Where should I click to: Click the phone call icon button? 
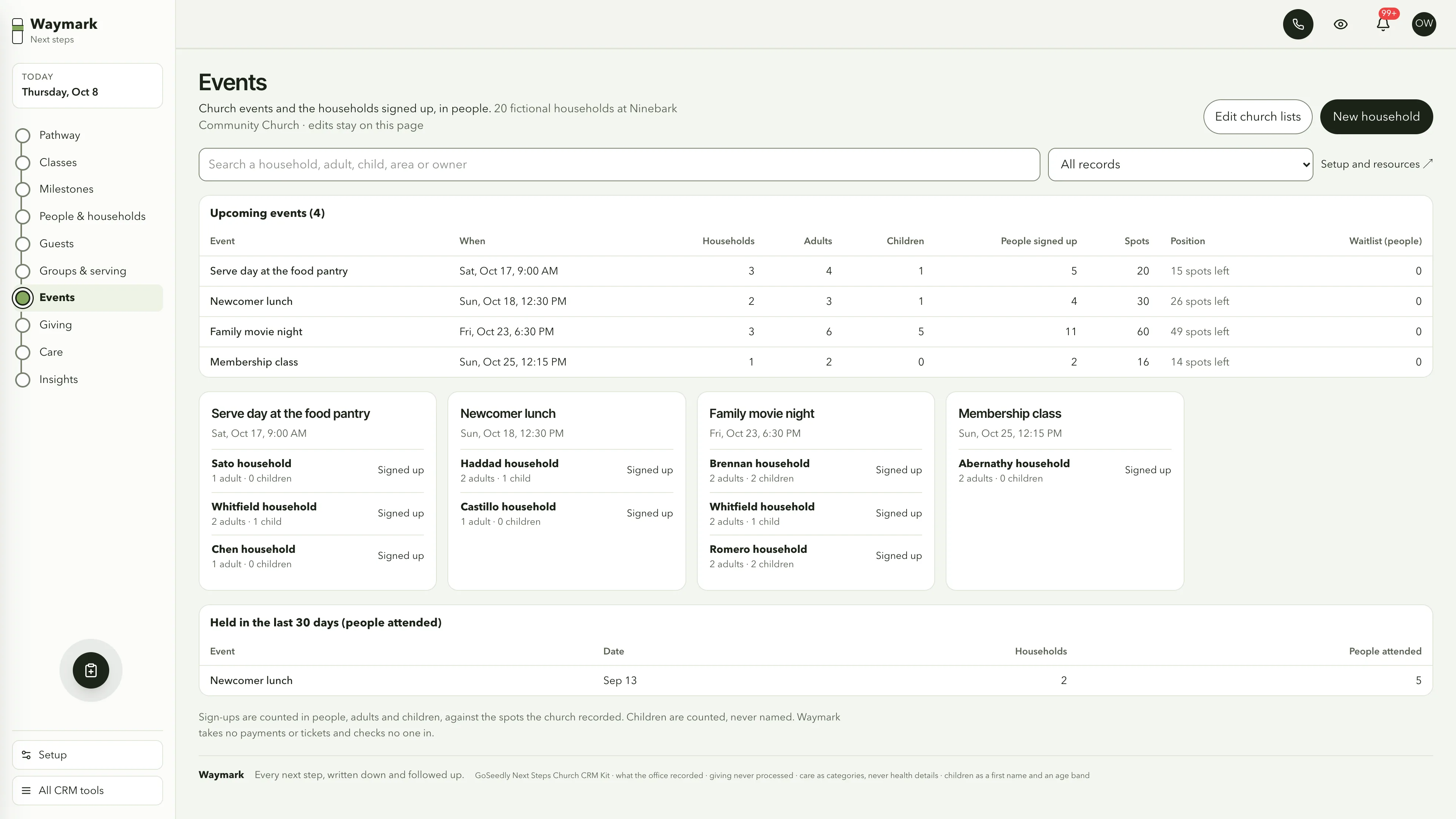click(1298, 24)
